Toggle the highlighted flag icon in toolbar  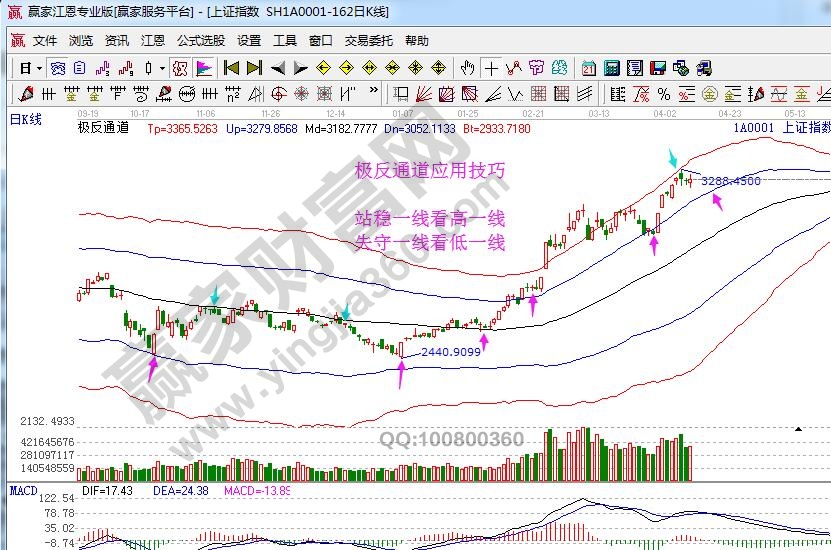(203, 68)
